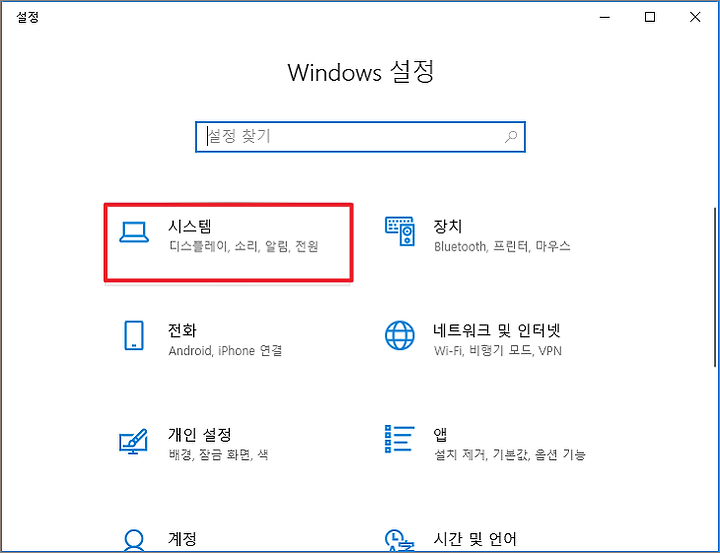Screen dimensions: 720x553
Task: Click the 장치 keyboard and speaker icon
Action: point(400,231)
